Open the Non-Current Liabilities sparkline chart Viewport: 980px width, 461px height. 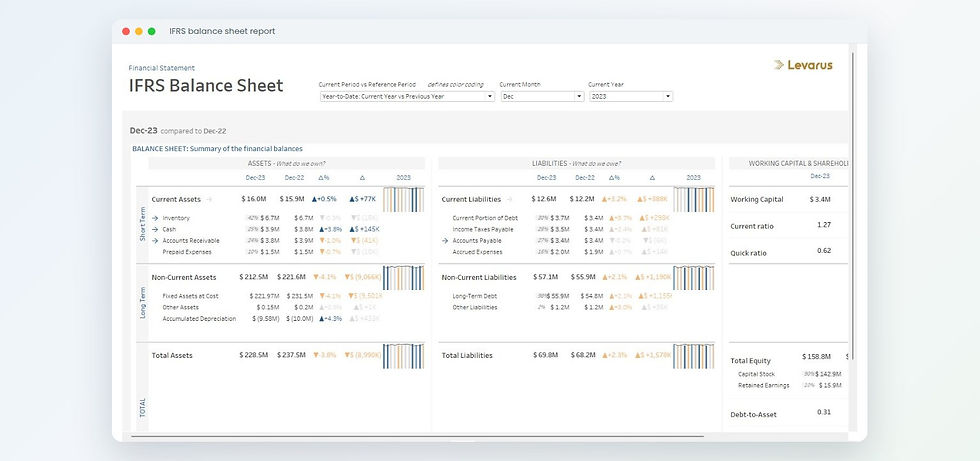(x=694, y=277)
